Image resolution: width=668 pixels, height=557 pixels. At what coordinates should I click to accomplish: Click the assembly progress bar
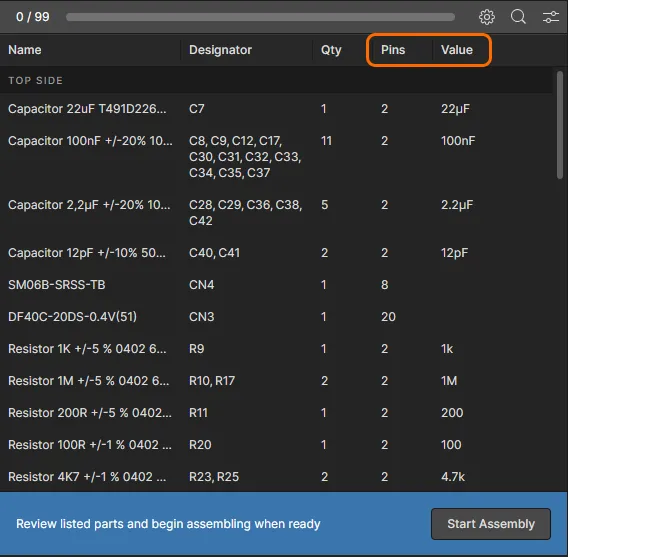click(260, 17)
